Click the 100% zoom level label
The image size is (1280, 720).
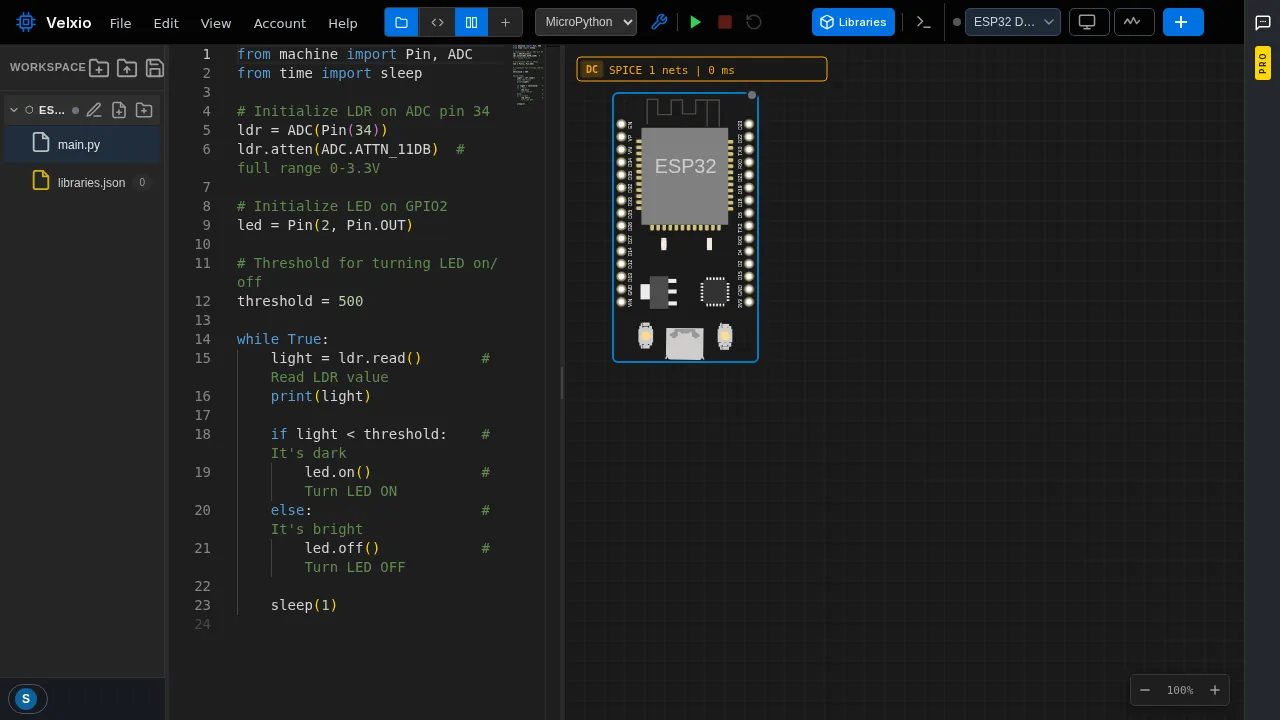click(1180, 690)
